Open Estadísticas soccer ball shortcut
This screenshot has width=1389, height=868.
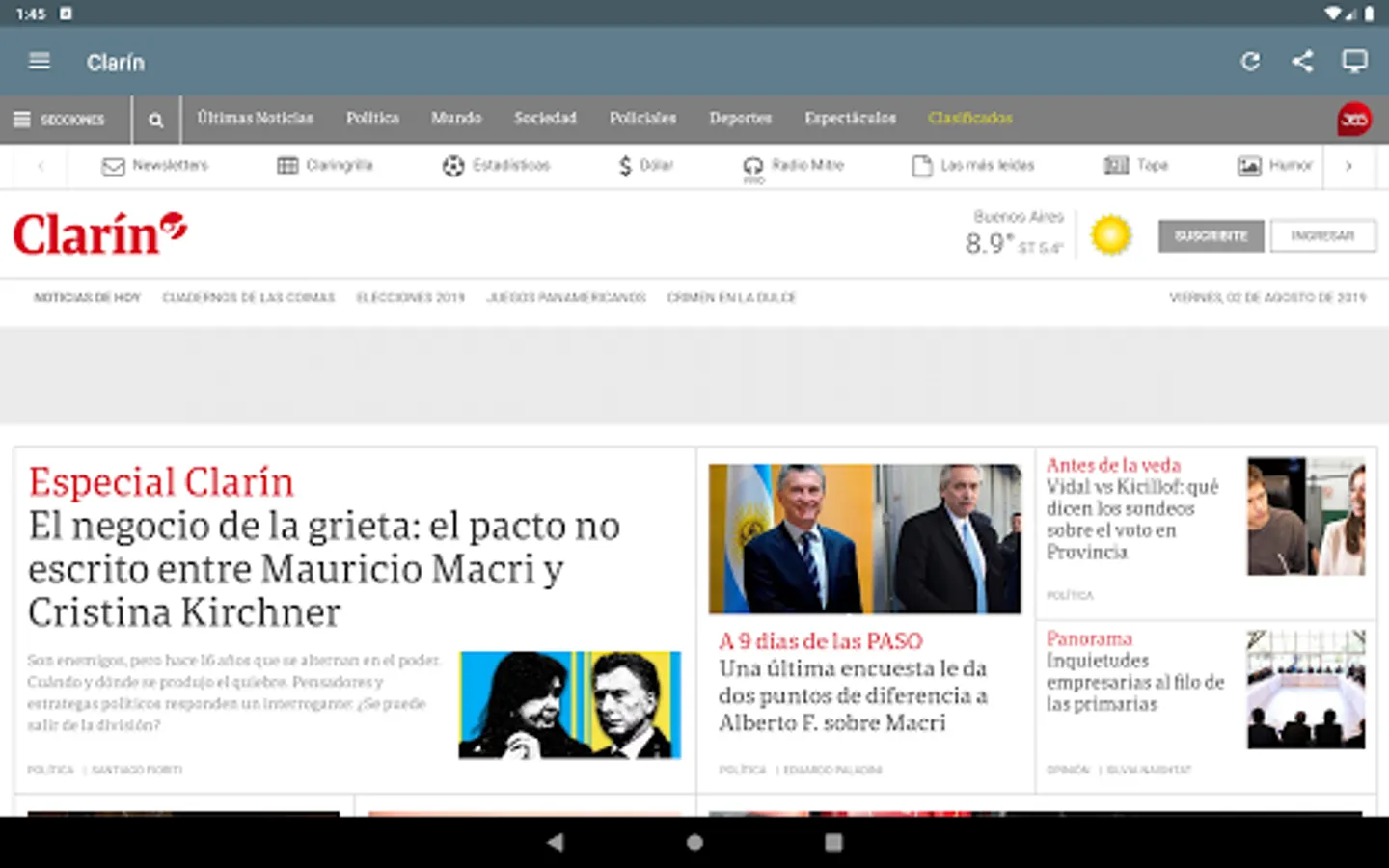496,166
